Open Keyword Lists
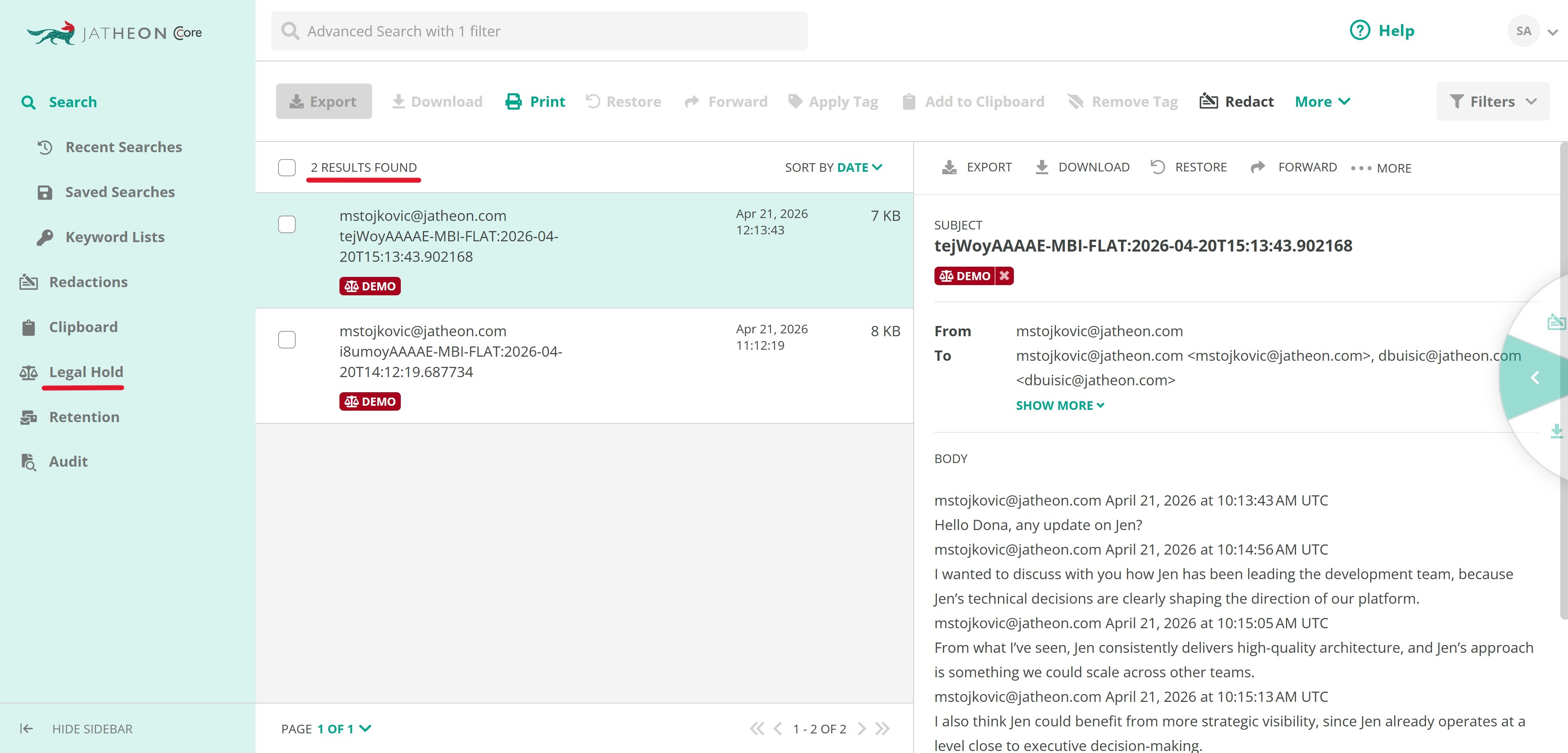 click(x=115, y=237)
